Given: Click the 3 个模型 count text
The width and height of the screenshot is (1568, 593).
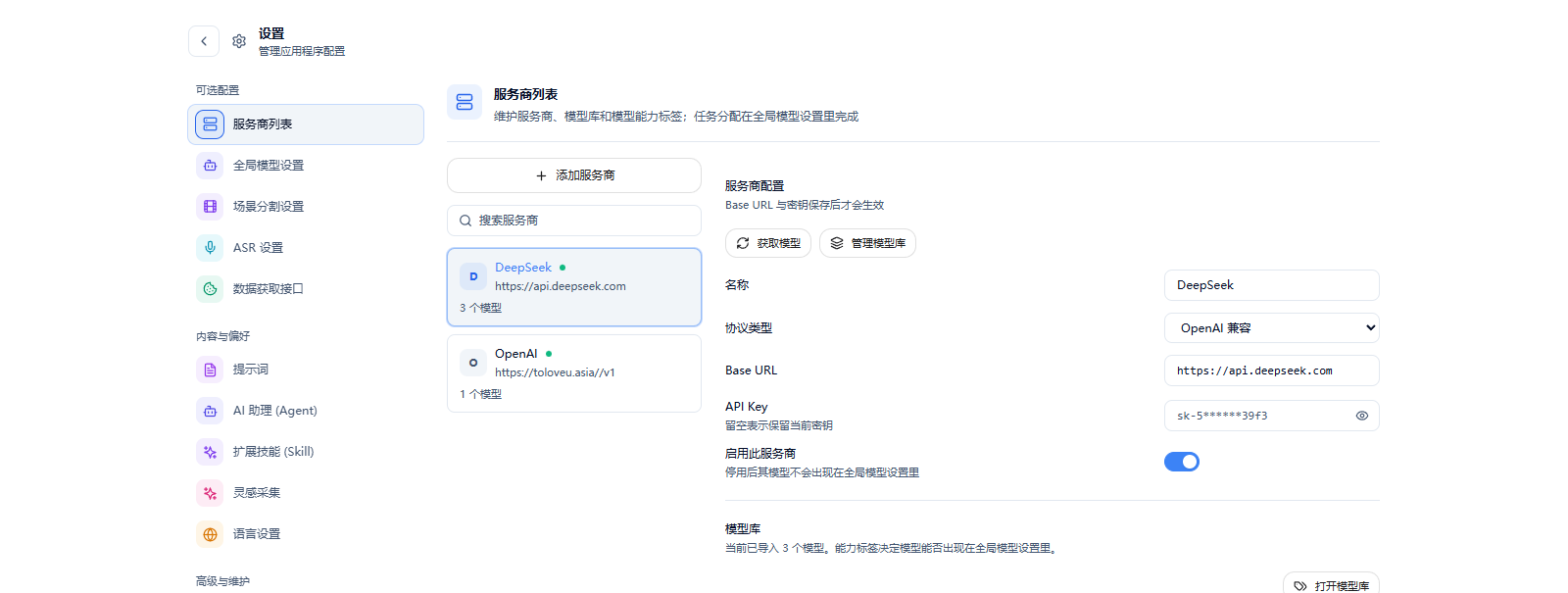Looking at the screenshot, I should [480, 308].
